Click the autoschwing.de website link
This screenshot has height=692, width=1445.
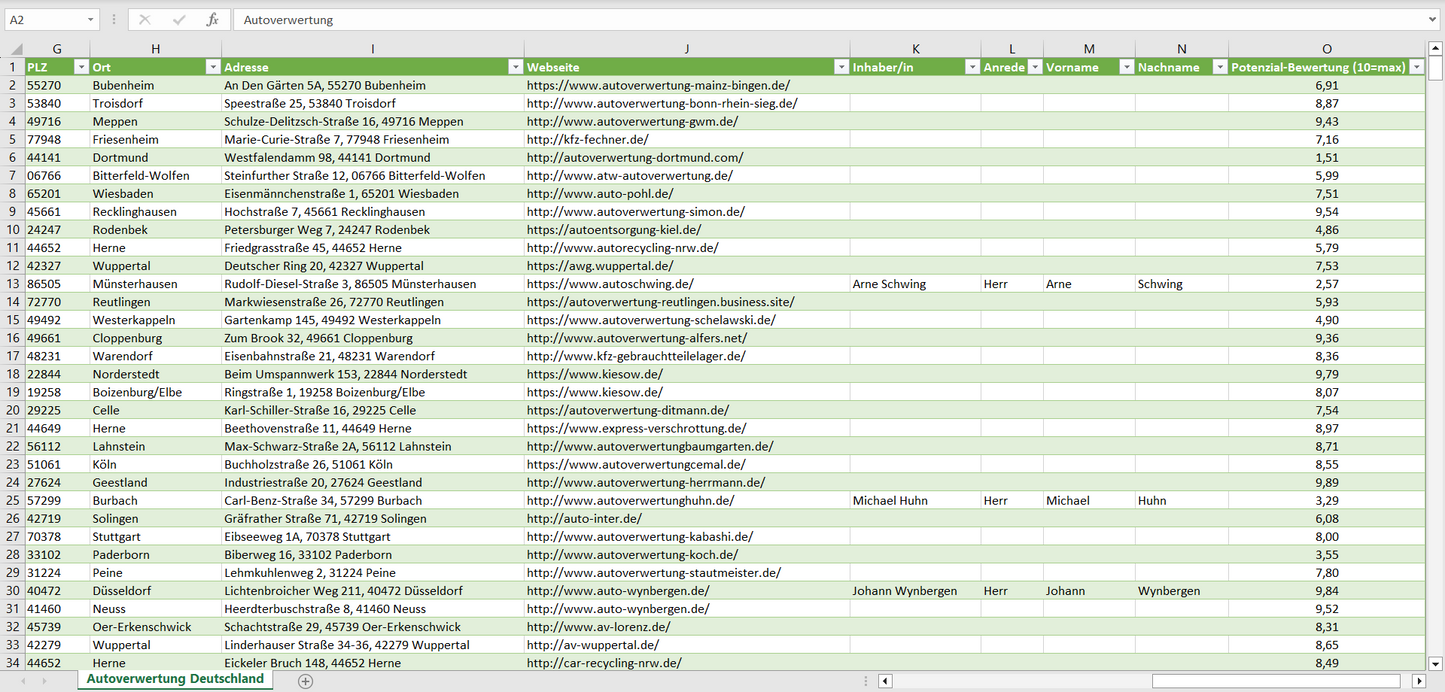(609, 284)
